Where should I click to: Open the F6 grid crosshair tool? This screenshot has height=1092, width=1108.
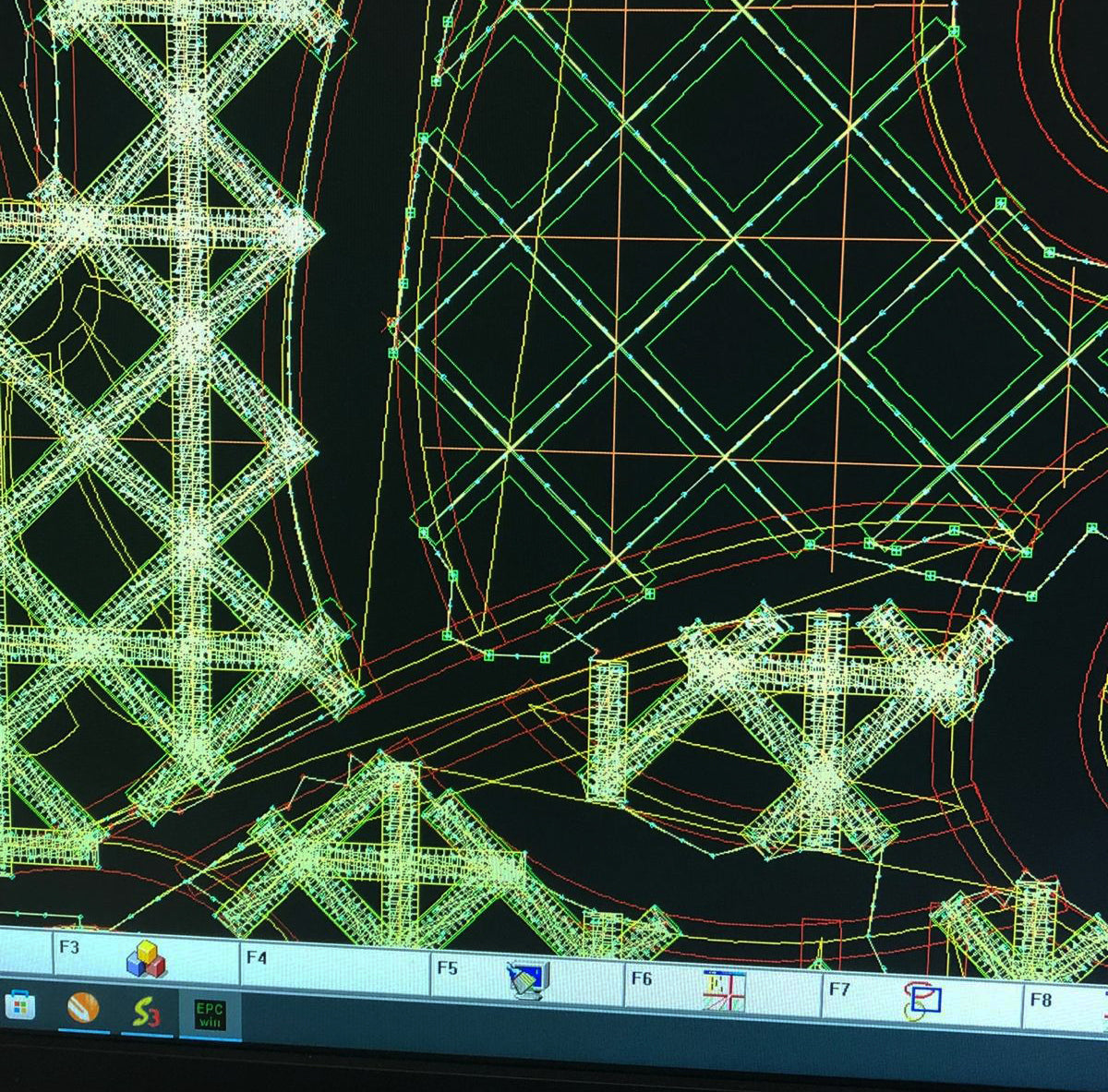(723, 990)
